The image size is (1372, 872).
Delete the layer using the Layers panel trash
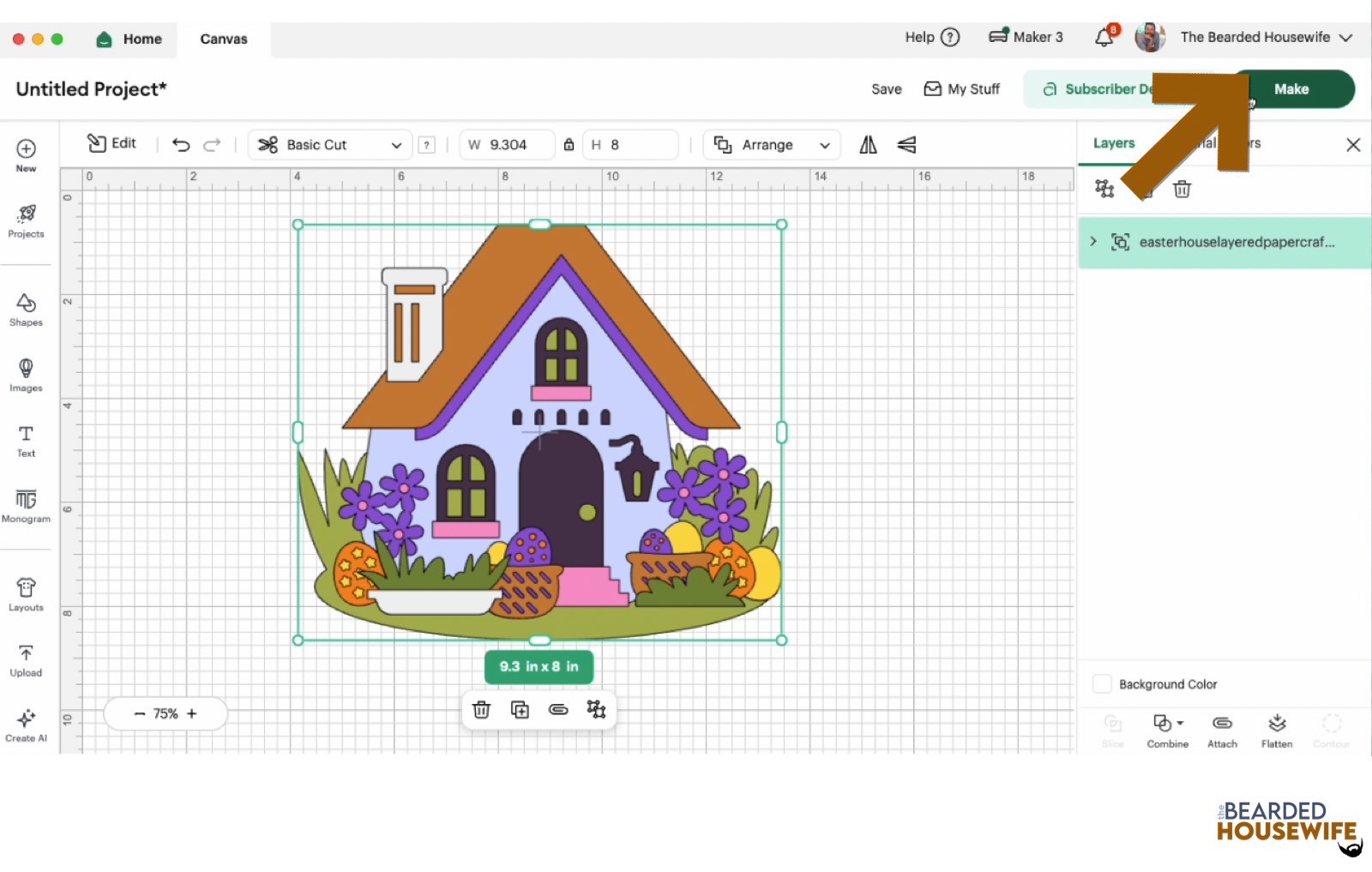pos(1182,189)
